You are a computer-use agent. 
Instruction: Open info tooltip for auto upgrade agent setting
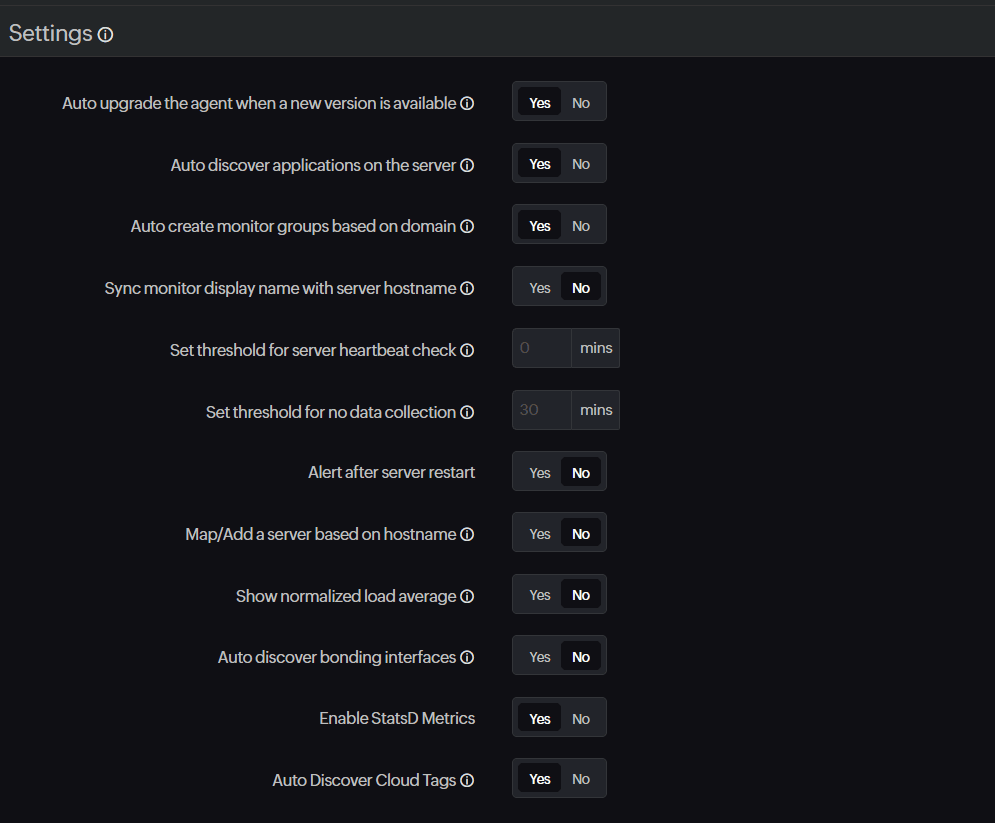coord(467,103)
